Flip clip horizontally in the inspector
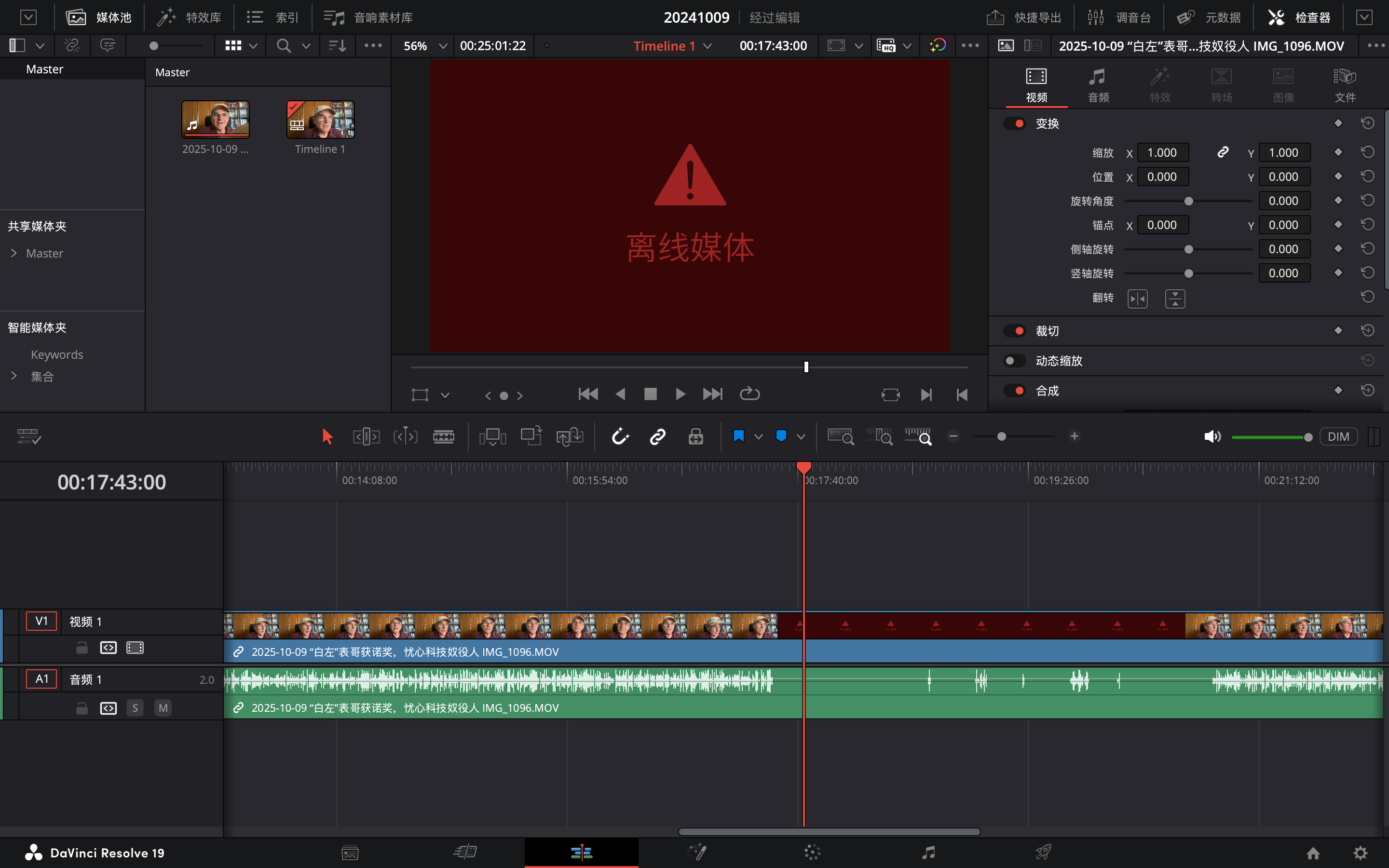Screen dimensions: 1389x868 click(1137, 298)
